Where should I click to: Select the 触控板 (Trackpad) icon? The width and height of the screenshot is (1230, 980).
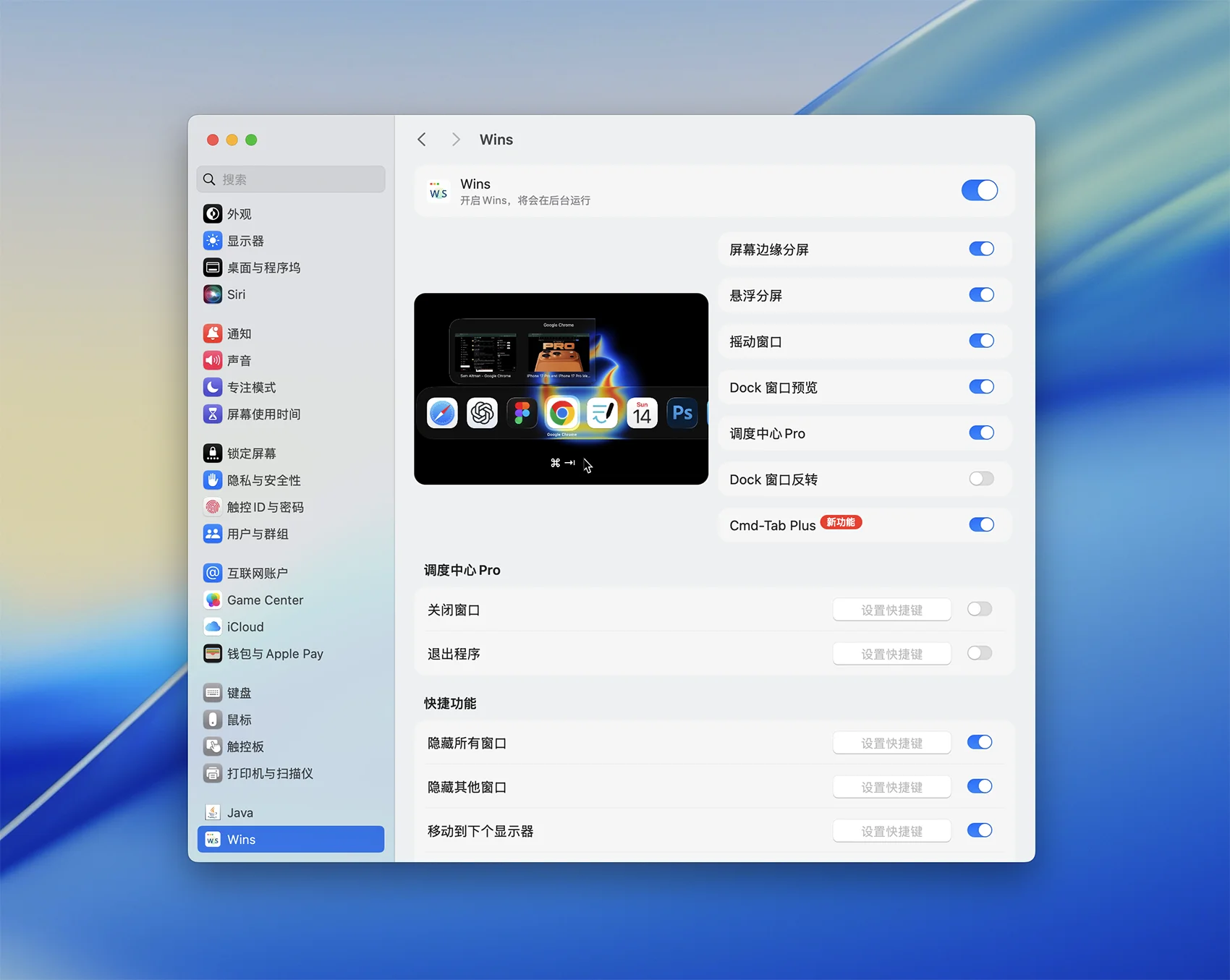(213, 746)
